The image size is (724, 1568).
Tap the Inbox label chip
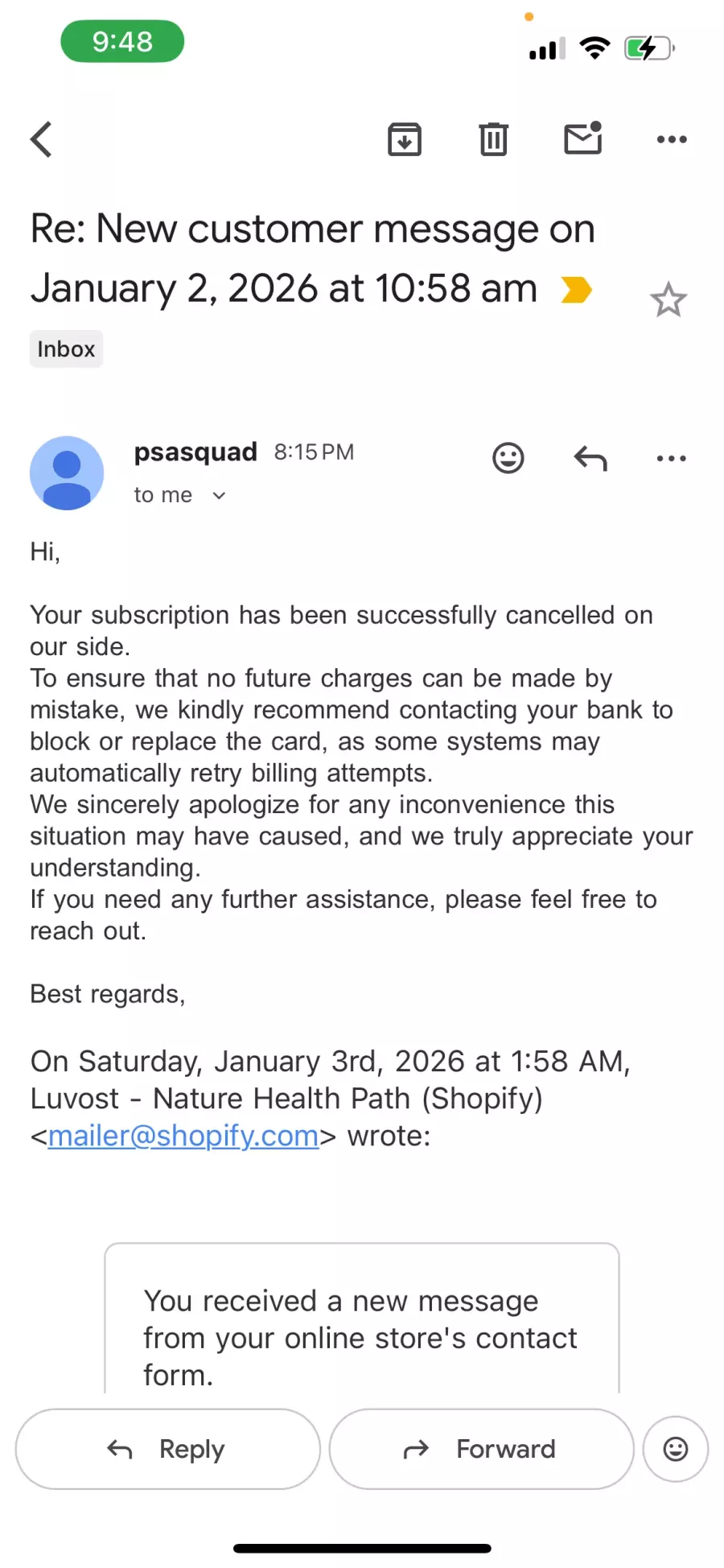pyautogui.click(x=66, y=349)
